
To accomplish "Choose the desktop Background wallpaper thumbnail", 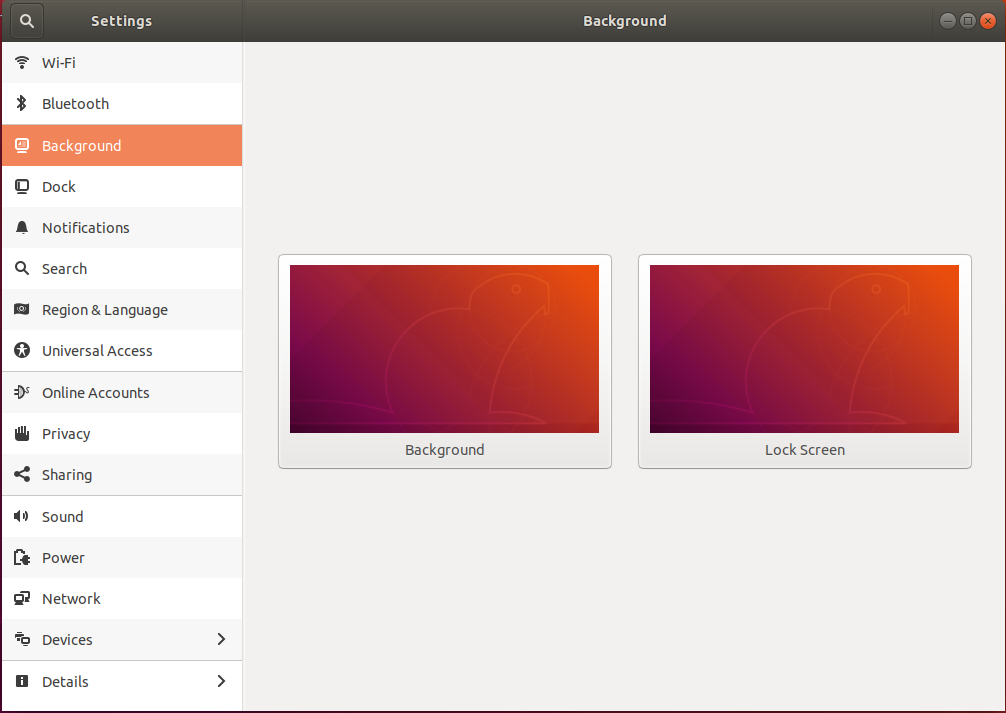I will (x=445, y=349).
